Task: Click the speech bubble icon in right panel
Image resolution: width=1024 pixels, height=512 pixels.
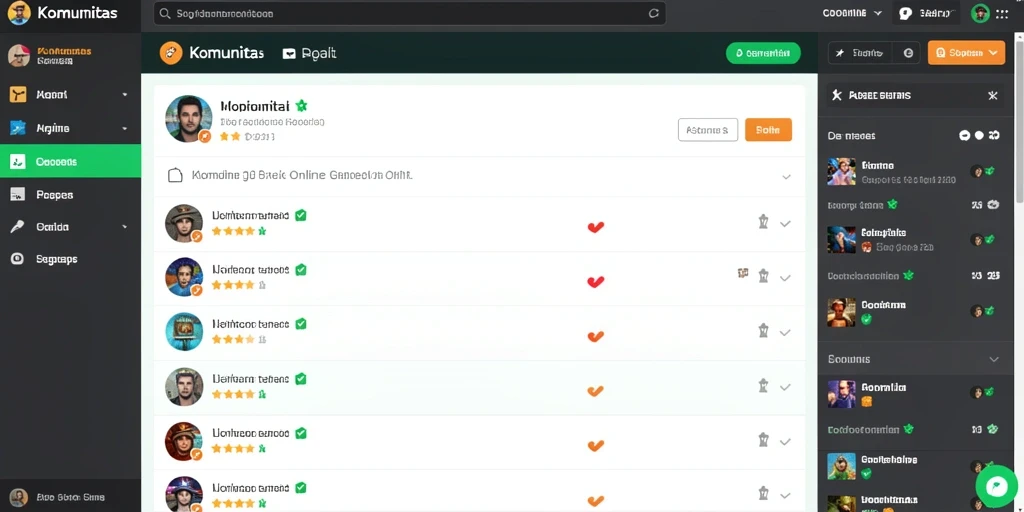Action: point(965,135)
